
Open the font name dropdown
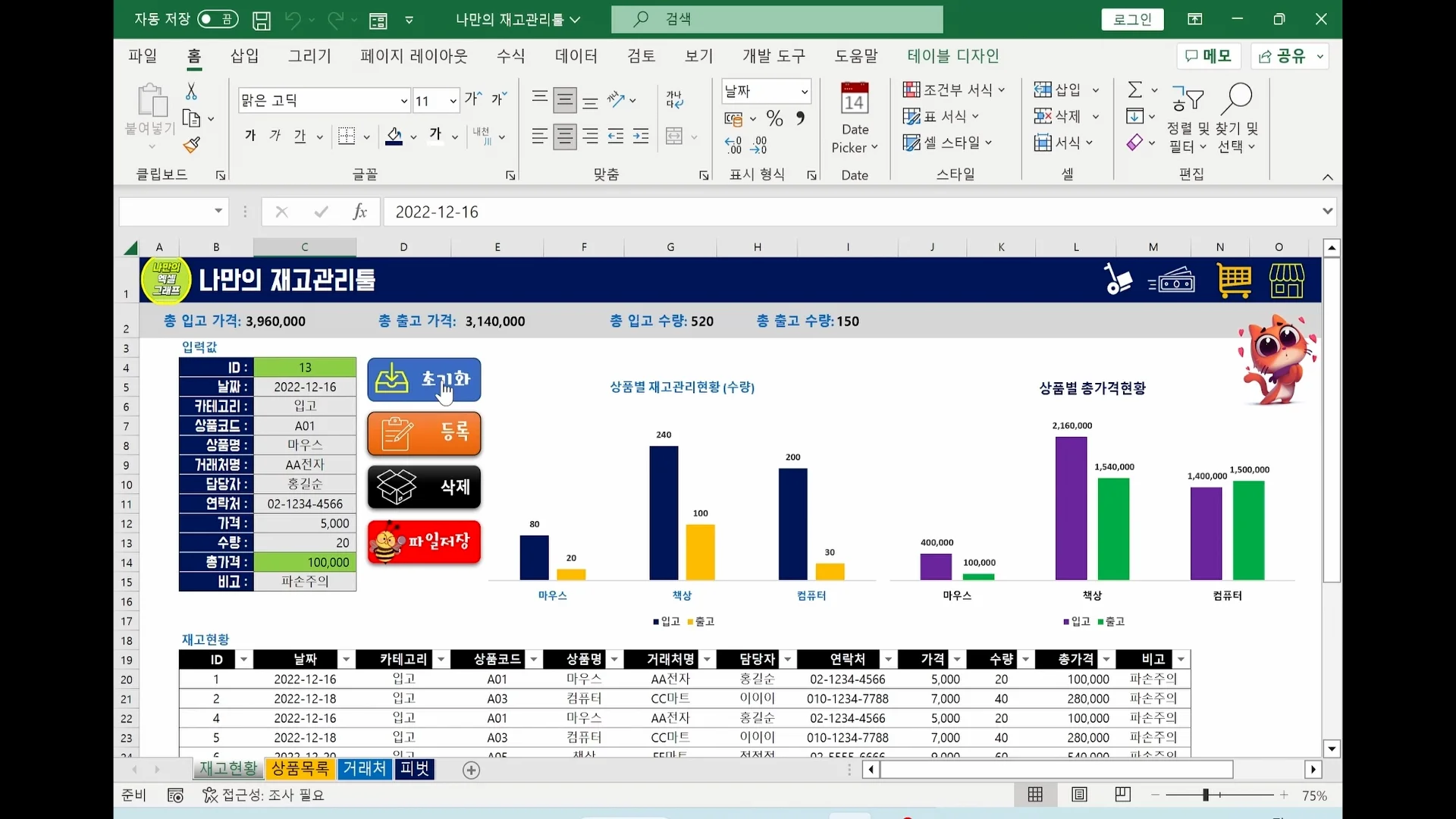pos(403,101)
